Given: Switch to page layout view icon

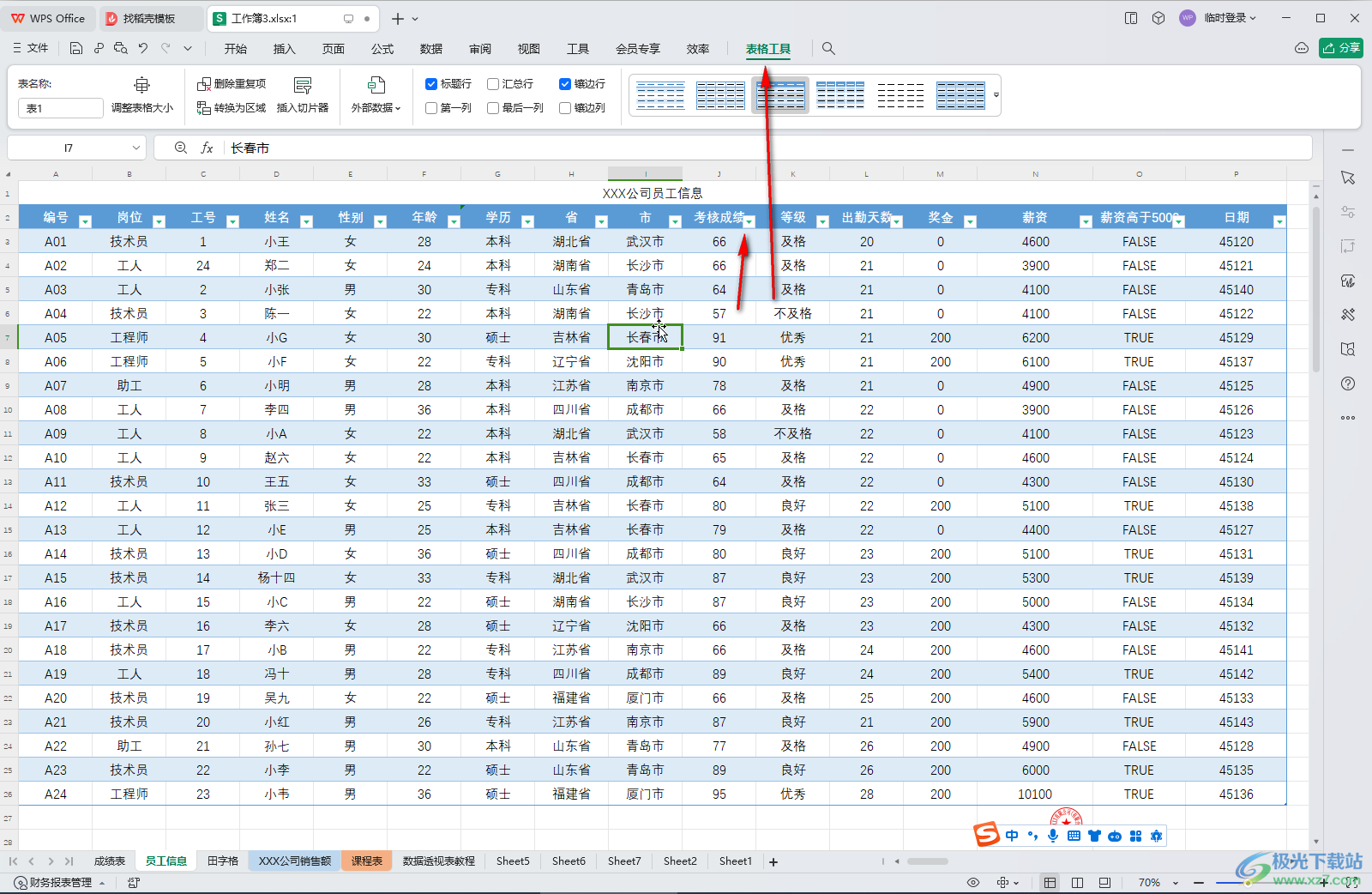Looking at the screenshot, I should pyautogui.click(x=1078, y=882).
